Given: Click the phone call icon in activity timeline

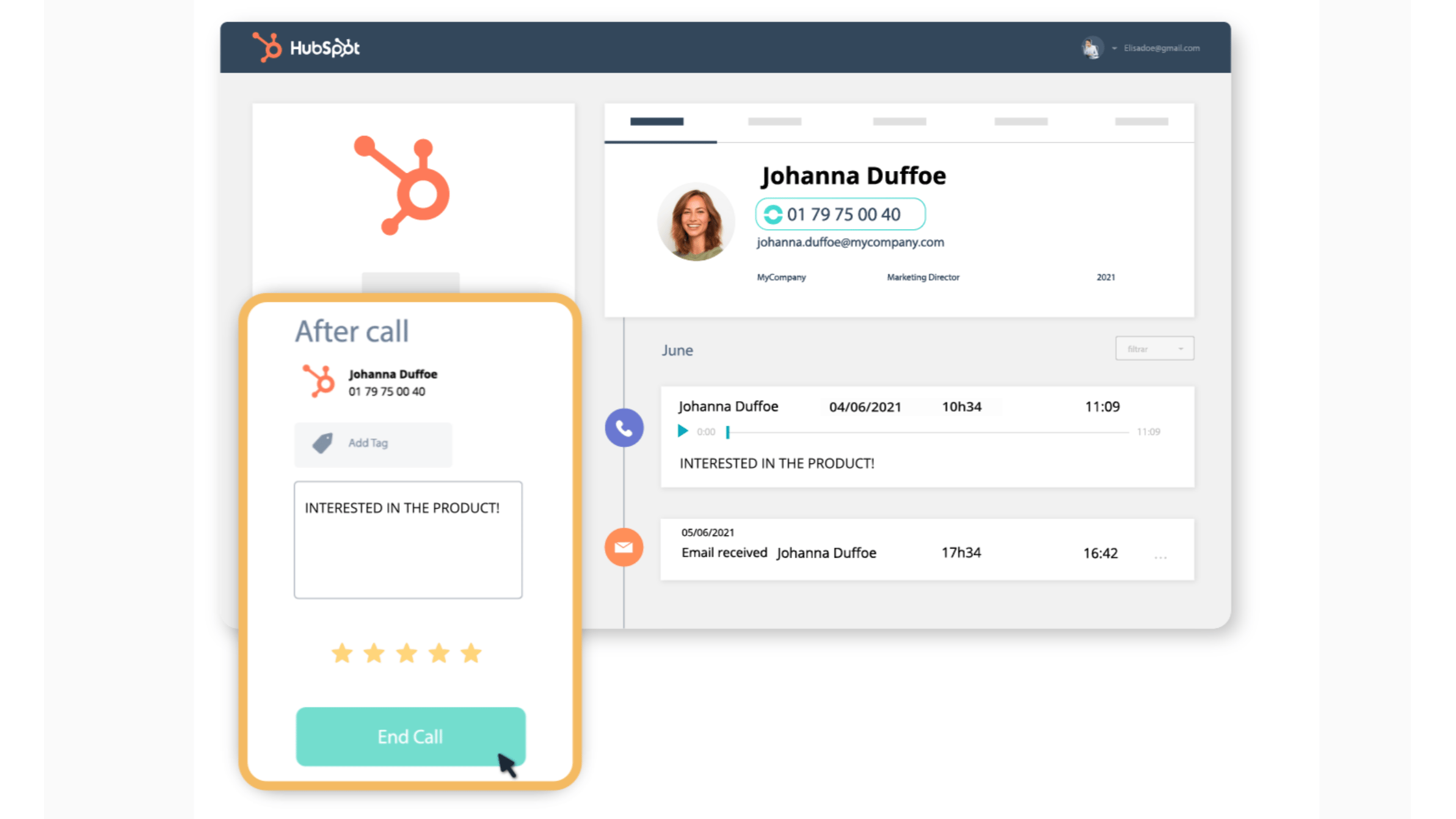Looking at the screenshot, I should coord(624,427).
